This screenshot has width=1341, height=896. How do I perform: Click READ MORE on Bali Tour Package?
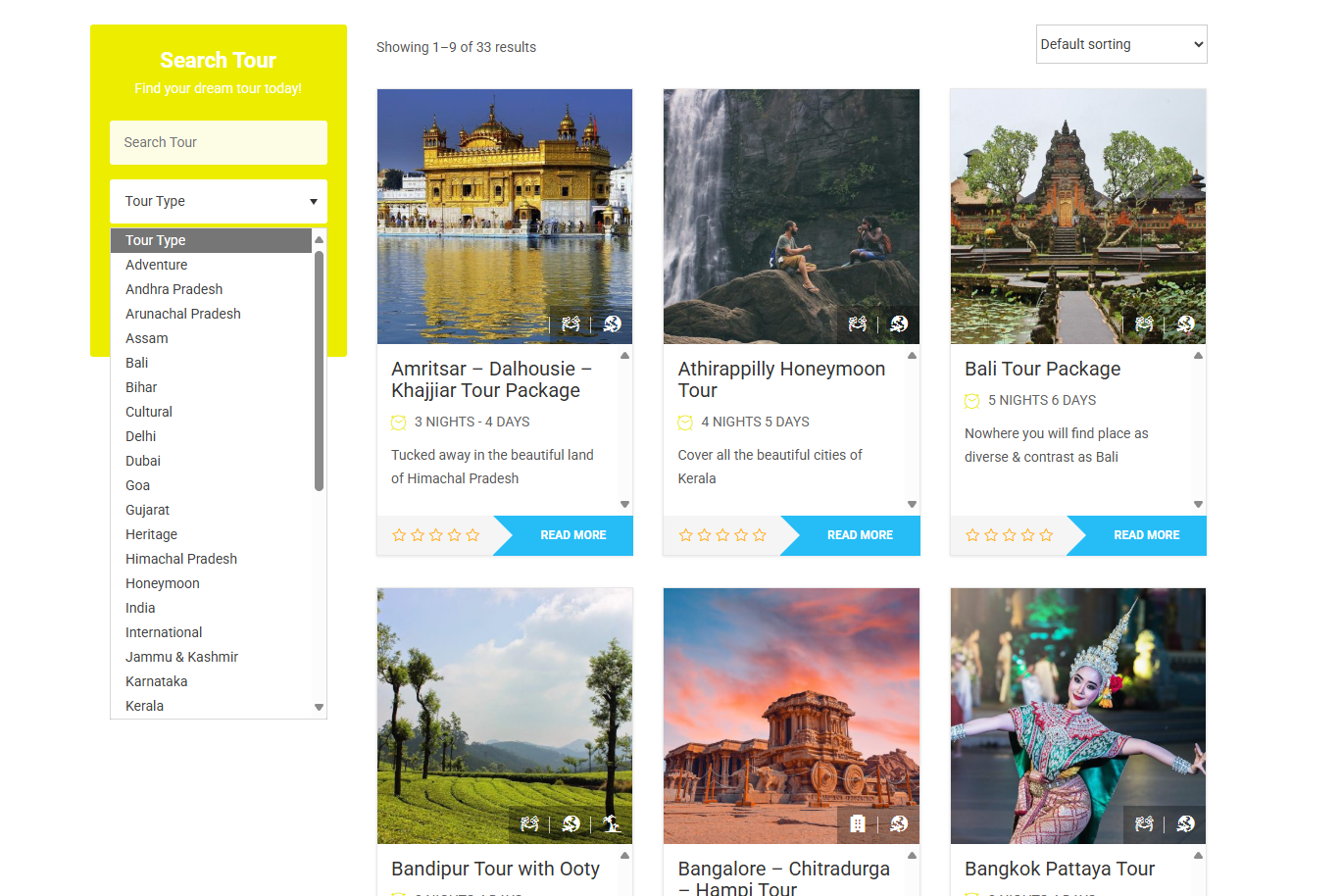point(1146,535)
